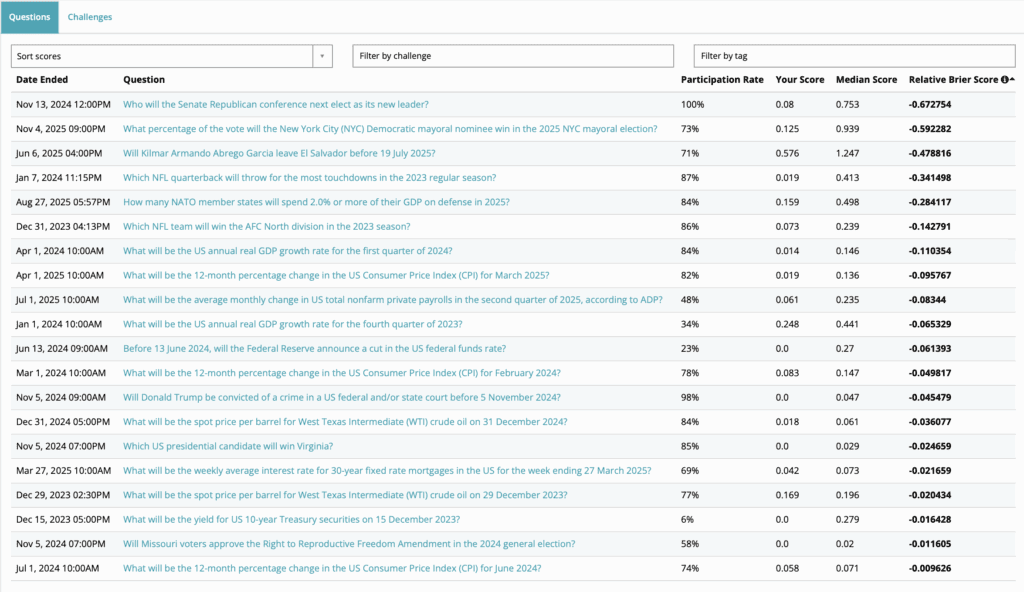Open the Virginia presidential candidate question

(228, 446)
